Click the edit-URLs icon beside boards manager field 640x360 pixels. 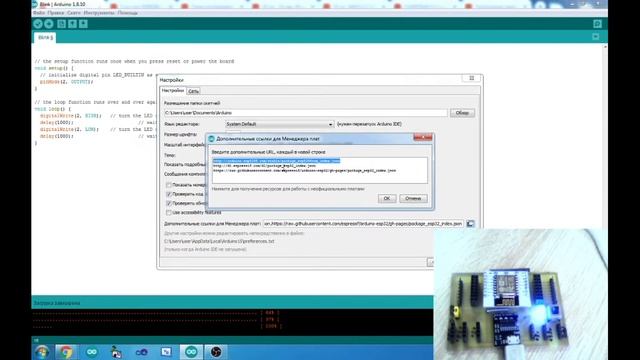[x=470, y=224]
